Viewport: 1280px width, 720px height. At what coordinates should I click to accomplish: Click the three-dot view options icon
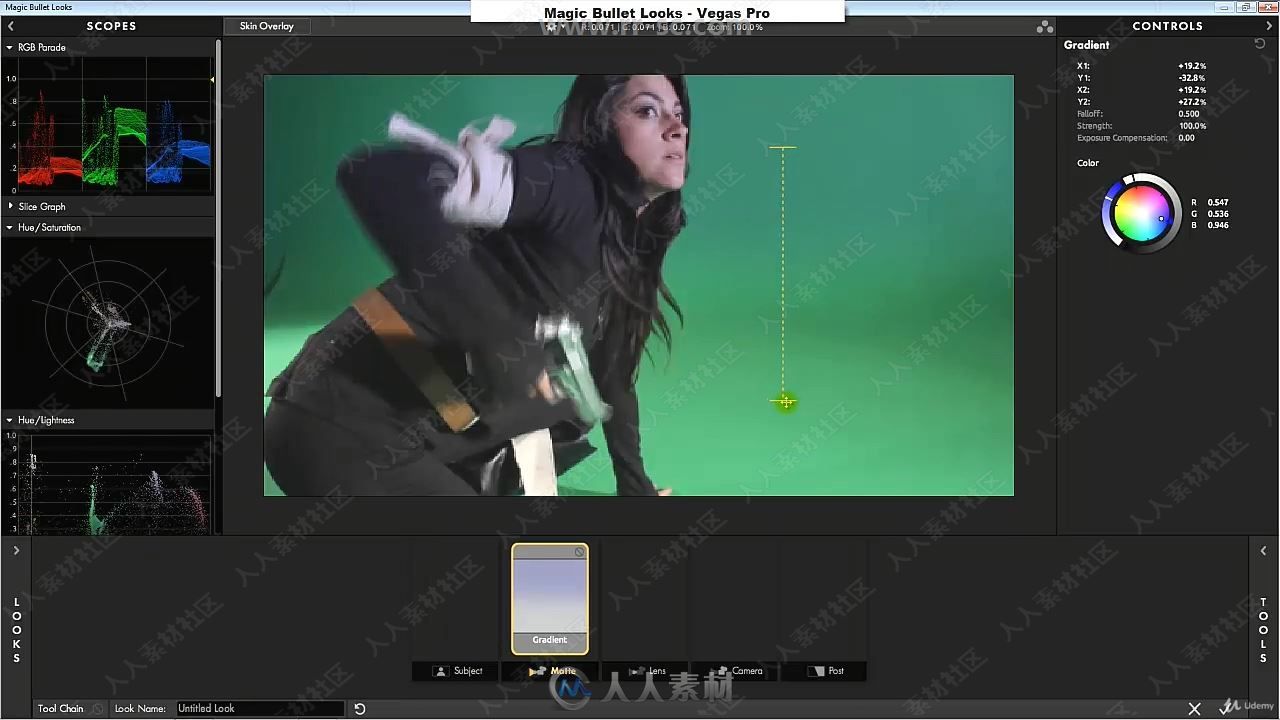point(1044,27)
